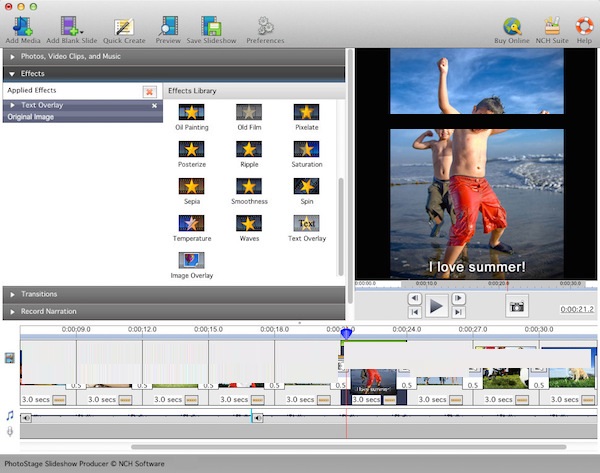This screenshot has width=600, height=473.
Task: Expand Text Overlay settings in Applied Effects
Action: click(x=11, y=105)
